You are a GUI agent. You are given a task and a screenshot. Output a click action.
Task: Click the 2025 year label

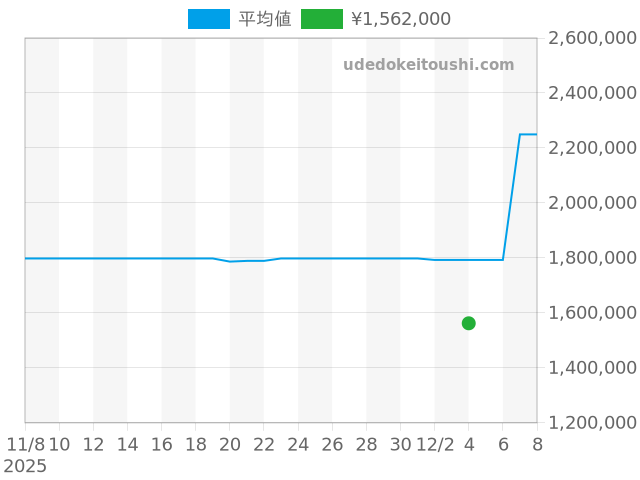point(25,466)
